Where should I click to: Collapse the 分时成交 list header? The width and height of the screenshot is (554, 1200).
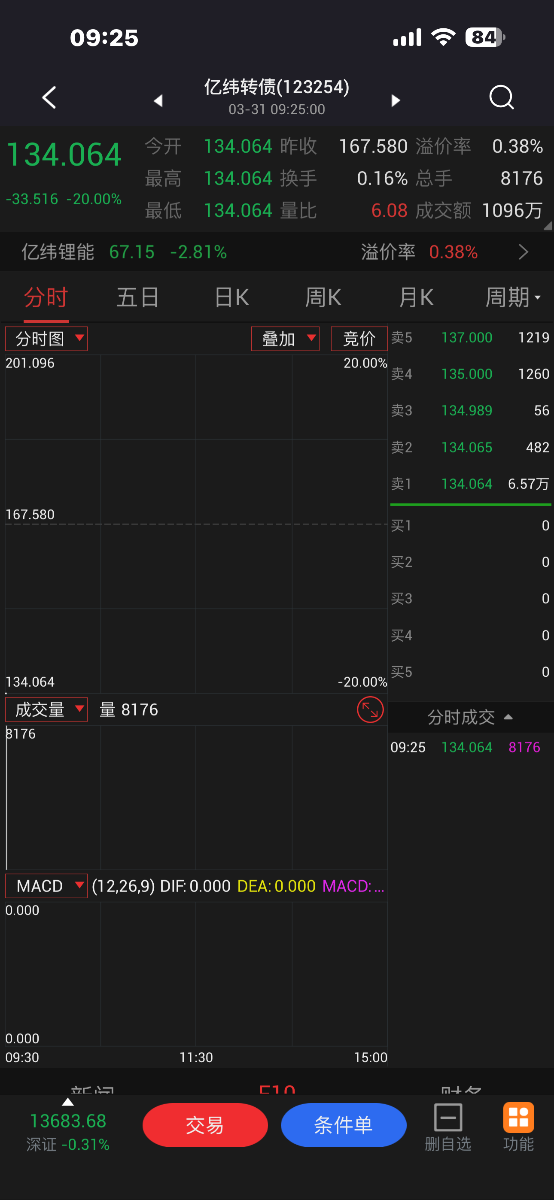(470, 717)
